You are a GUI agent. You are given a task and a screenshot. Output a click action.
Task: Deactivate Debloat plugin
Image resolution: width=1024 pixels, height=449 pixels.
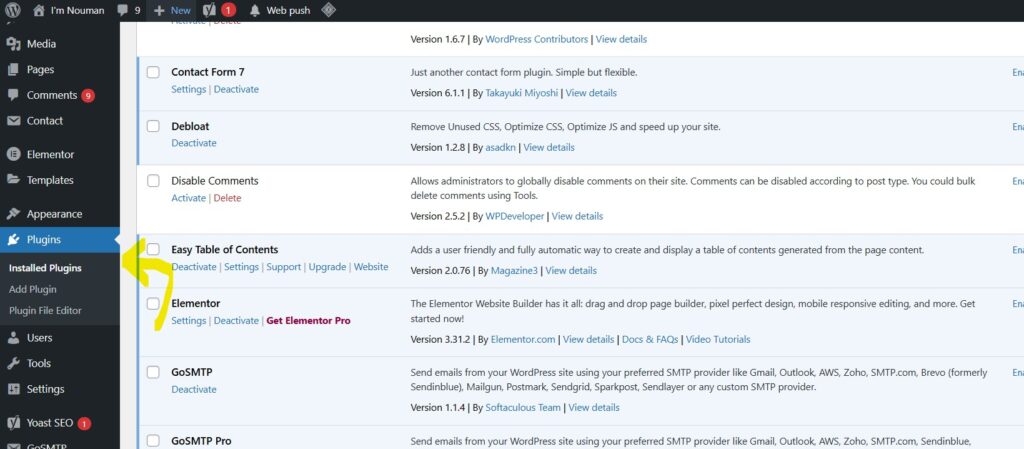coord(194,143)
